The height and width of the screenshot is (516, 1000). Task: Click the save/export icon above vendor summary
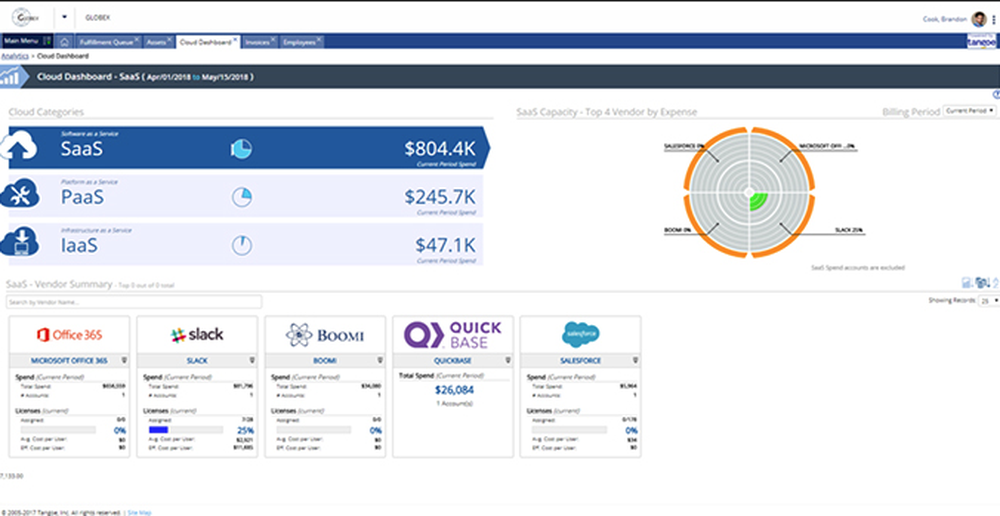(966, 283)
